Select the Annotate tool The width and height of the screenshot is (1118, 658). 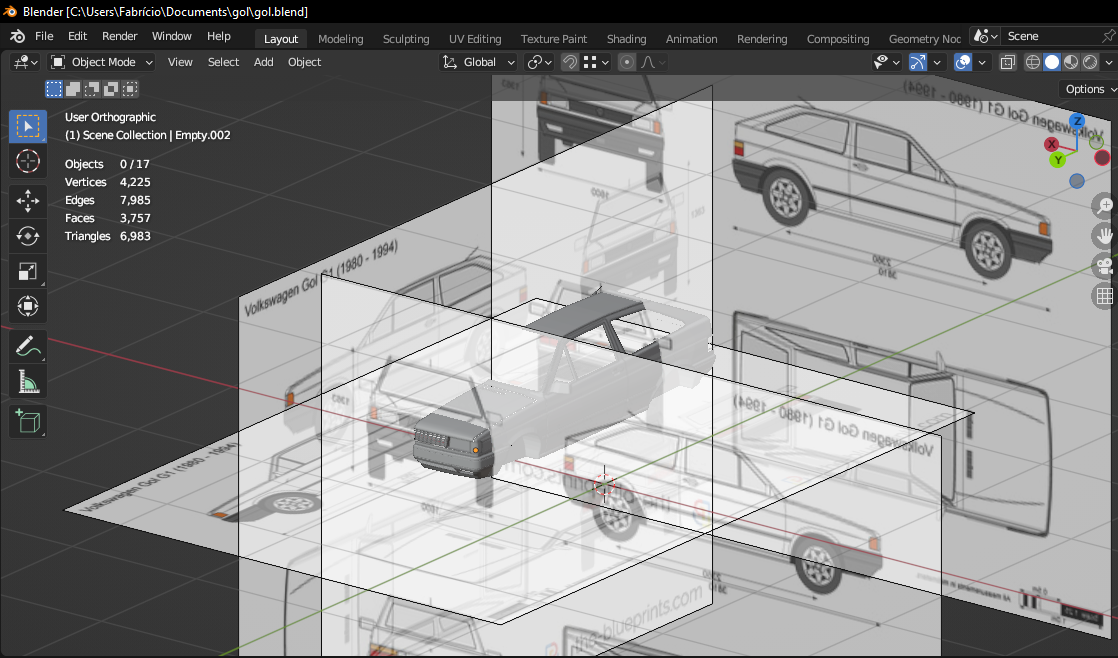[28, 347]
